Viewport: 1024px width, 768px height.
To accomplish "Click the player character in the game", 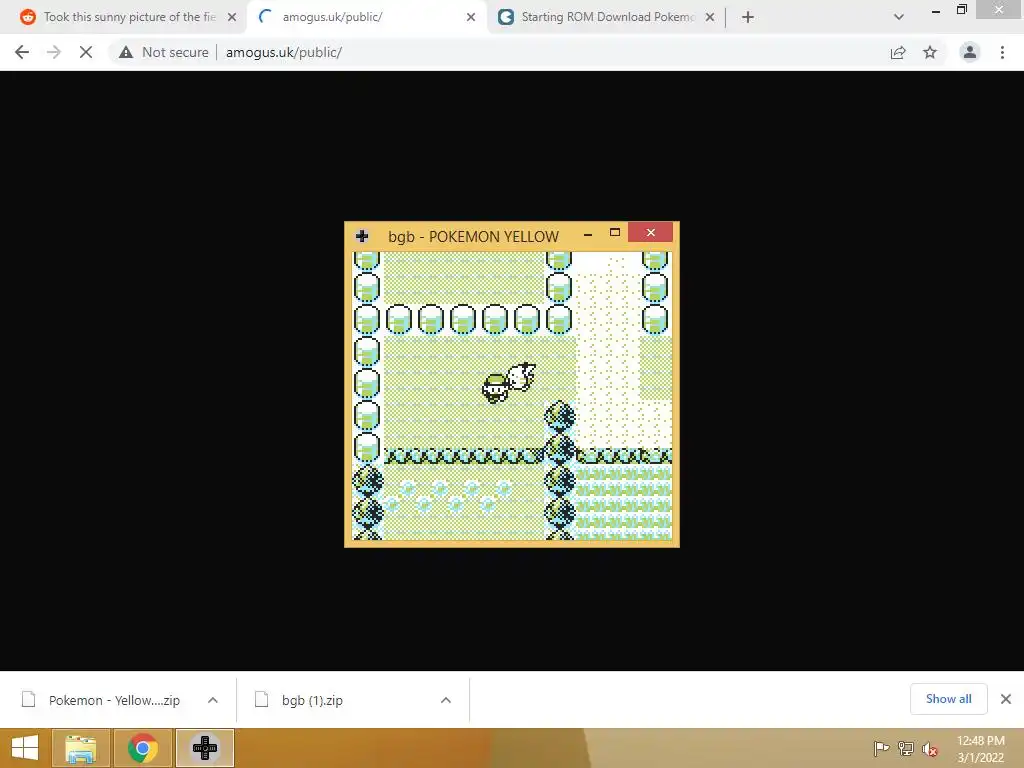I will coord(496,389).
